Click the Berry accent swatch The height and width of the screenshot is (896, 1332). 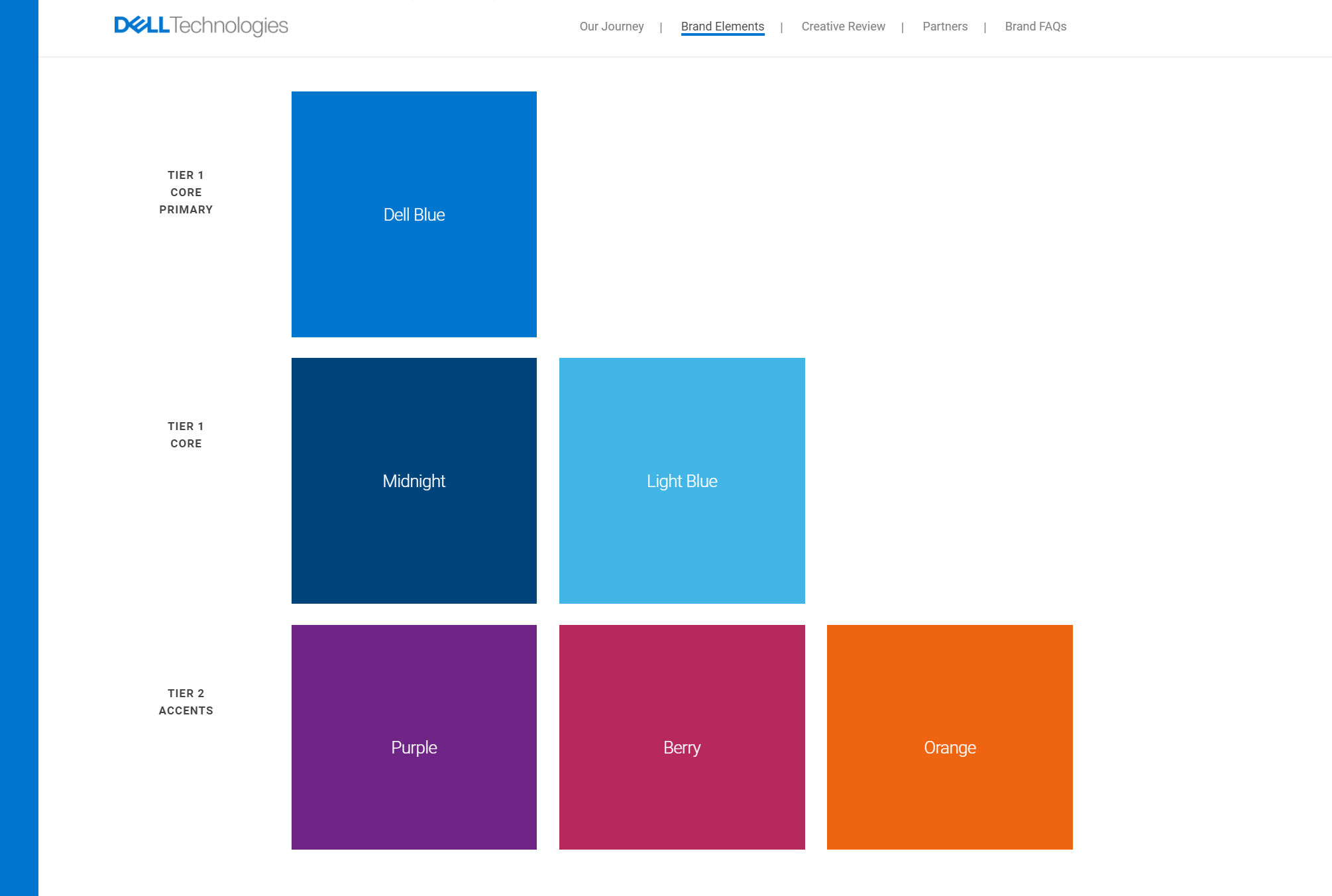pos(682,737)
